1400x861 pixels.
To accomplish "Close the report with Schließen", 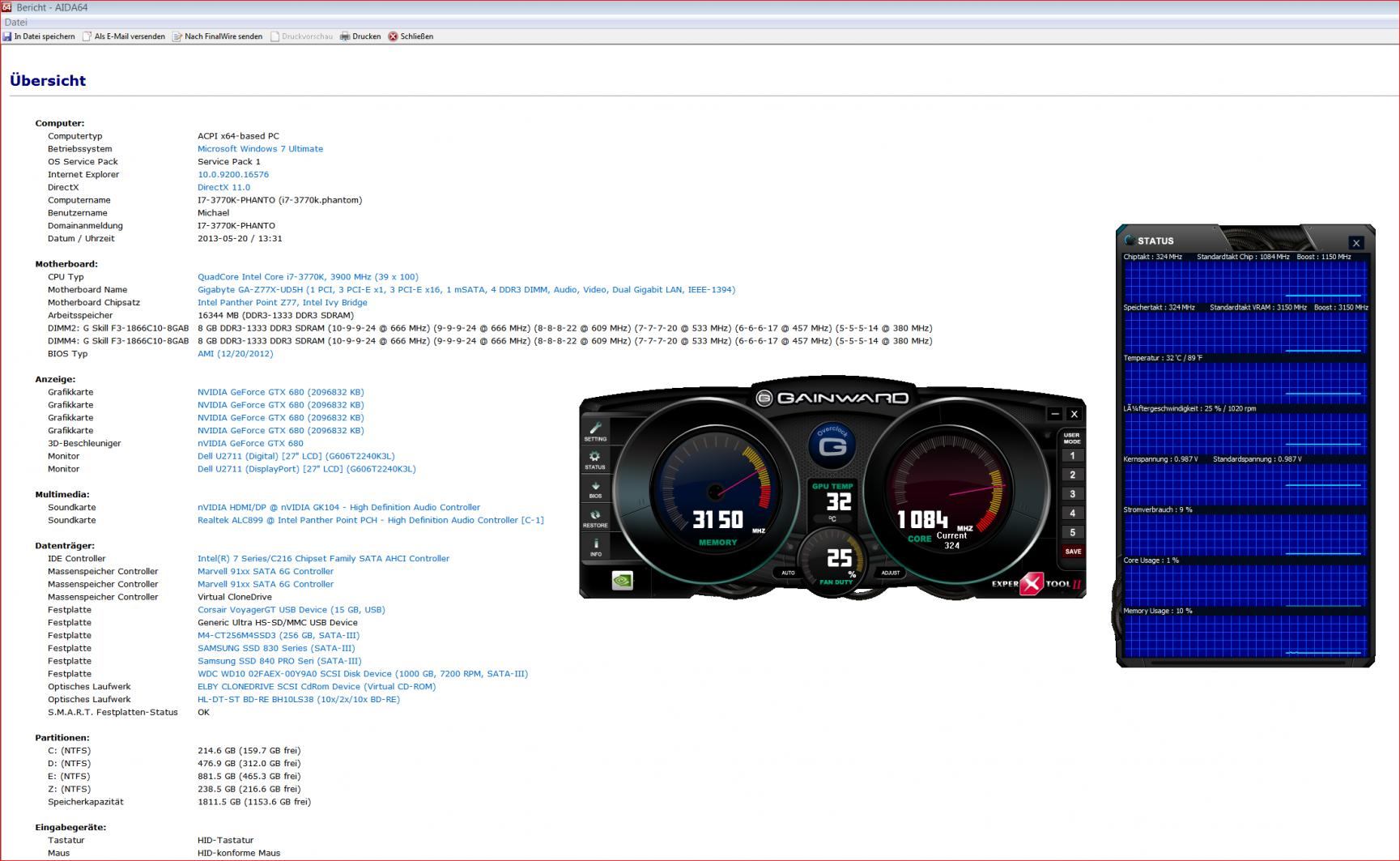I will (x=411, y=36).
